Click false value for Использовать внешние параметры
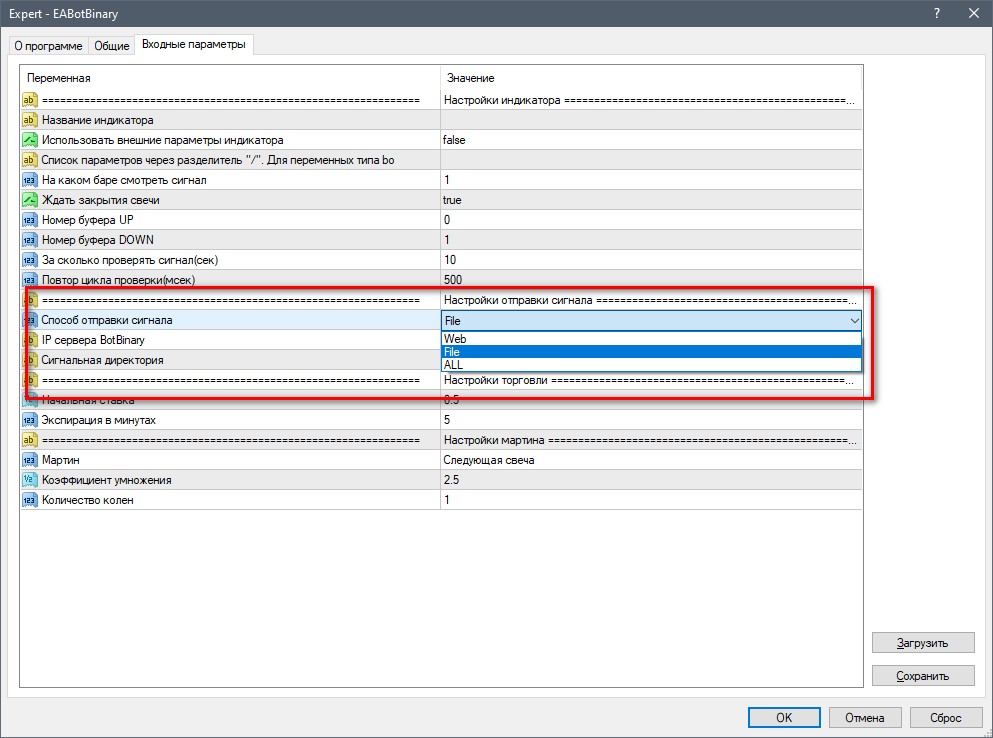 click(x=454, y=140)
